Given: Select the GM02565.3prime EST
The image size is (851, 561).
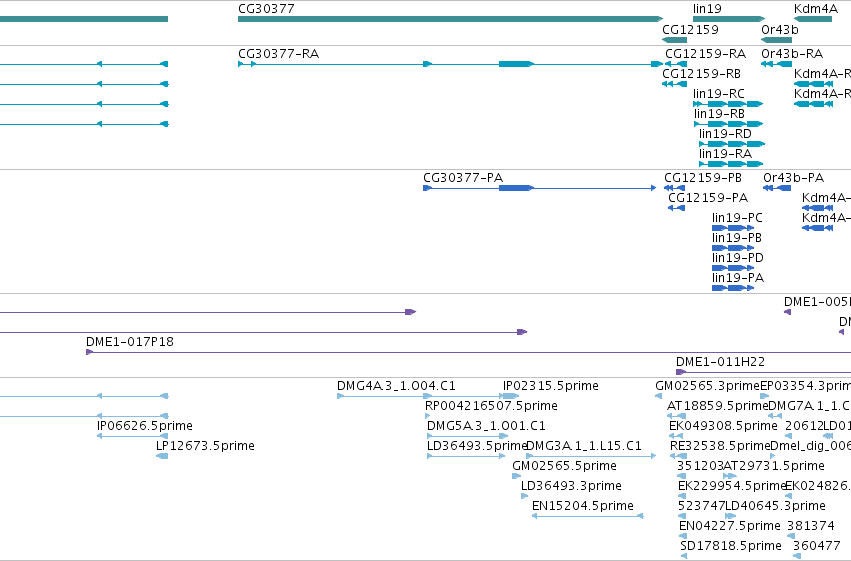Looking at the screenshot, I should point(658,397).
